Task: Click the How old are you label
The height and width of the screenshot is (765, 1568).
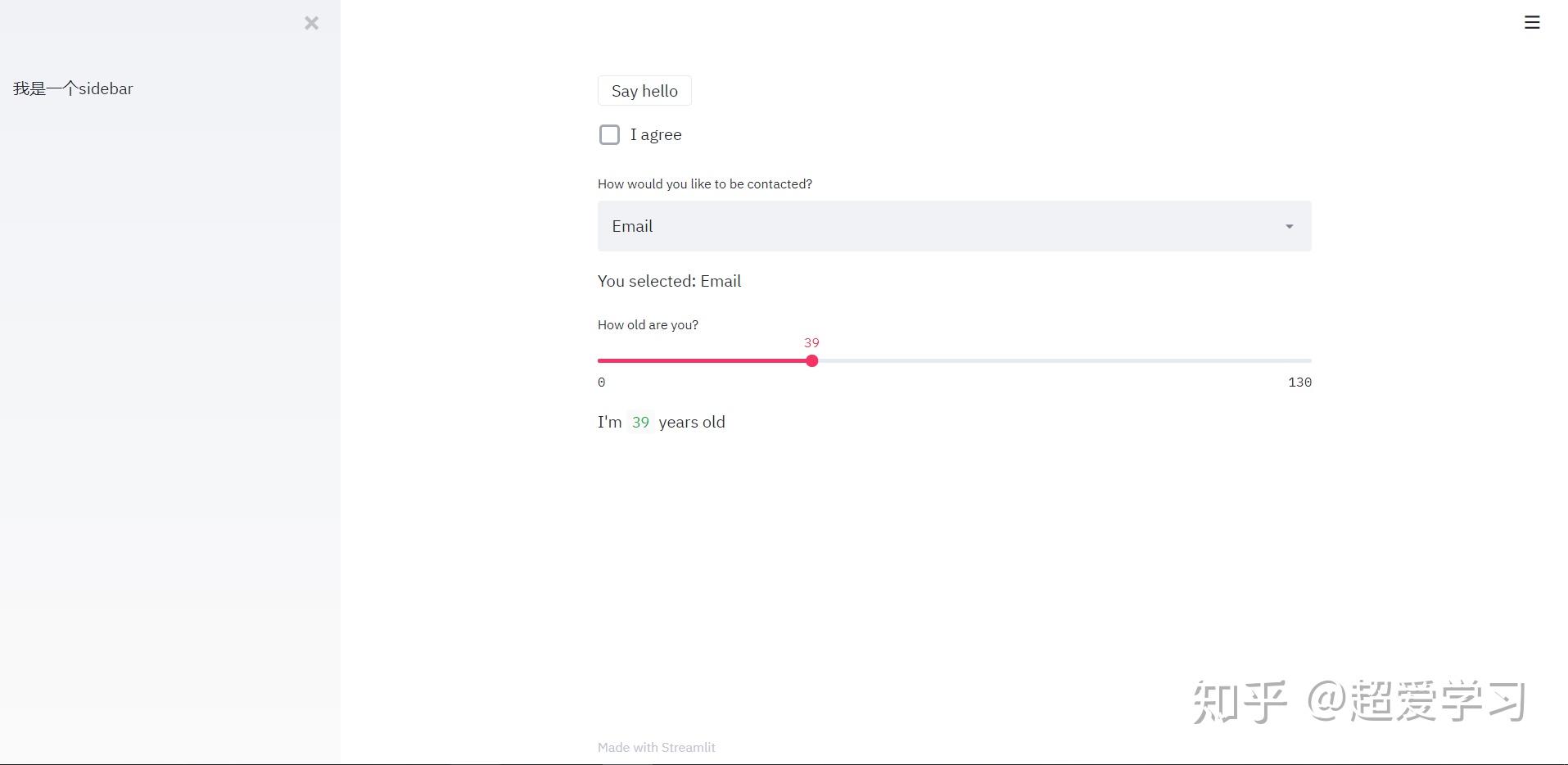Action: click(648, 325)
